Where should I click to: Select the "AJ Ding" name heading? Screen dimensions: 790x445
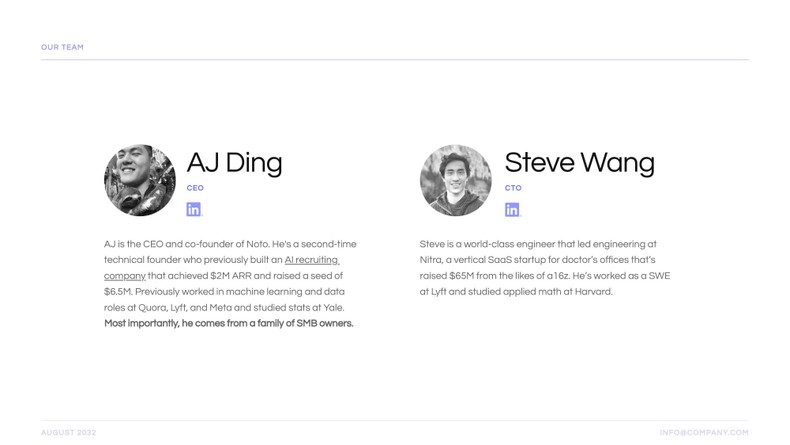coord(234,163)
